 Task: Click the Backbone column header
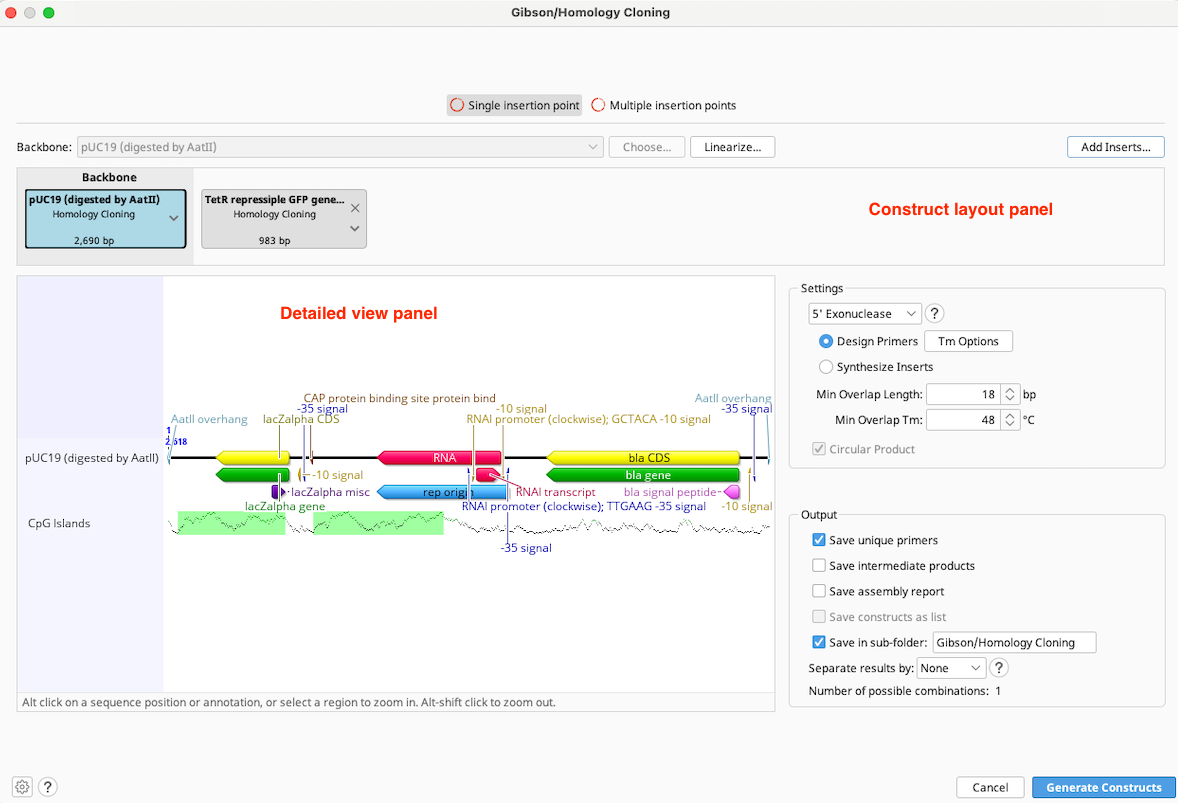coord(109,177)
